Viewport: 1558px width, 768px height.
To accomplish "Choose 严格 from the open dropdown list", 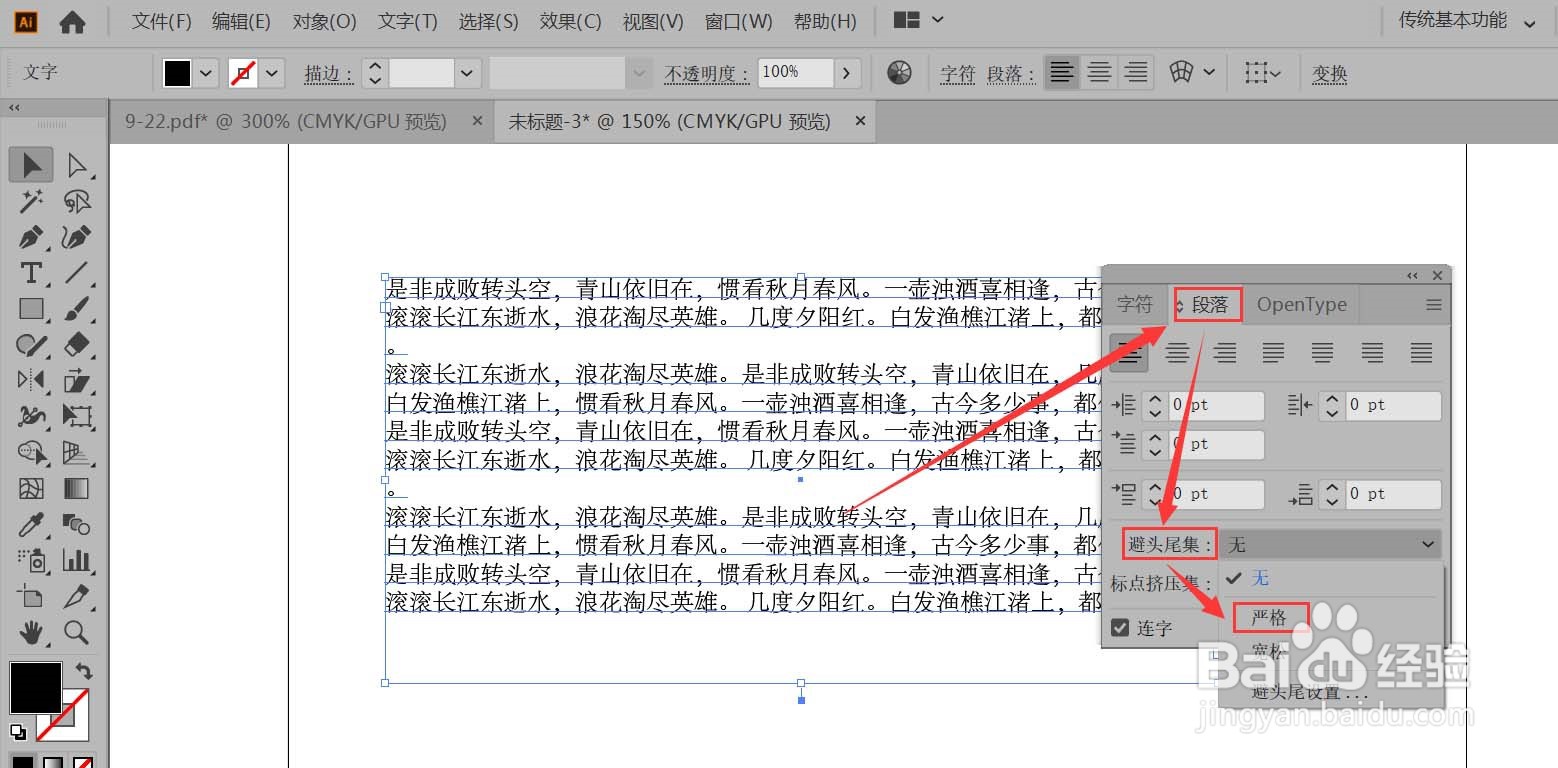I will pyautogui.click(x=1270, y=617).
